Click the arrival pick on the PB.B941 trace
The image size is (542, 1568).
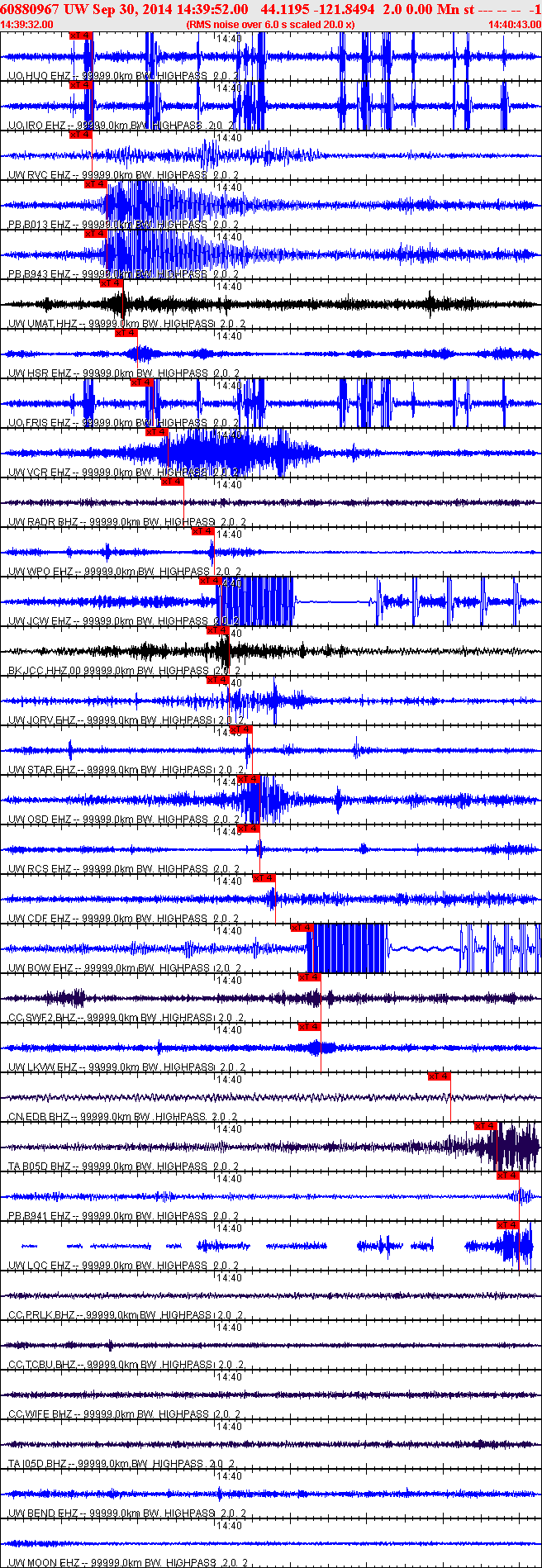[508, 1176]
